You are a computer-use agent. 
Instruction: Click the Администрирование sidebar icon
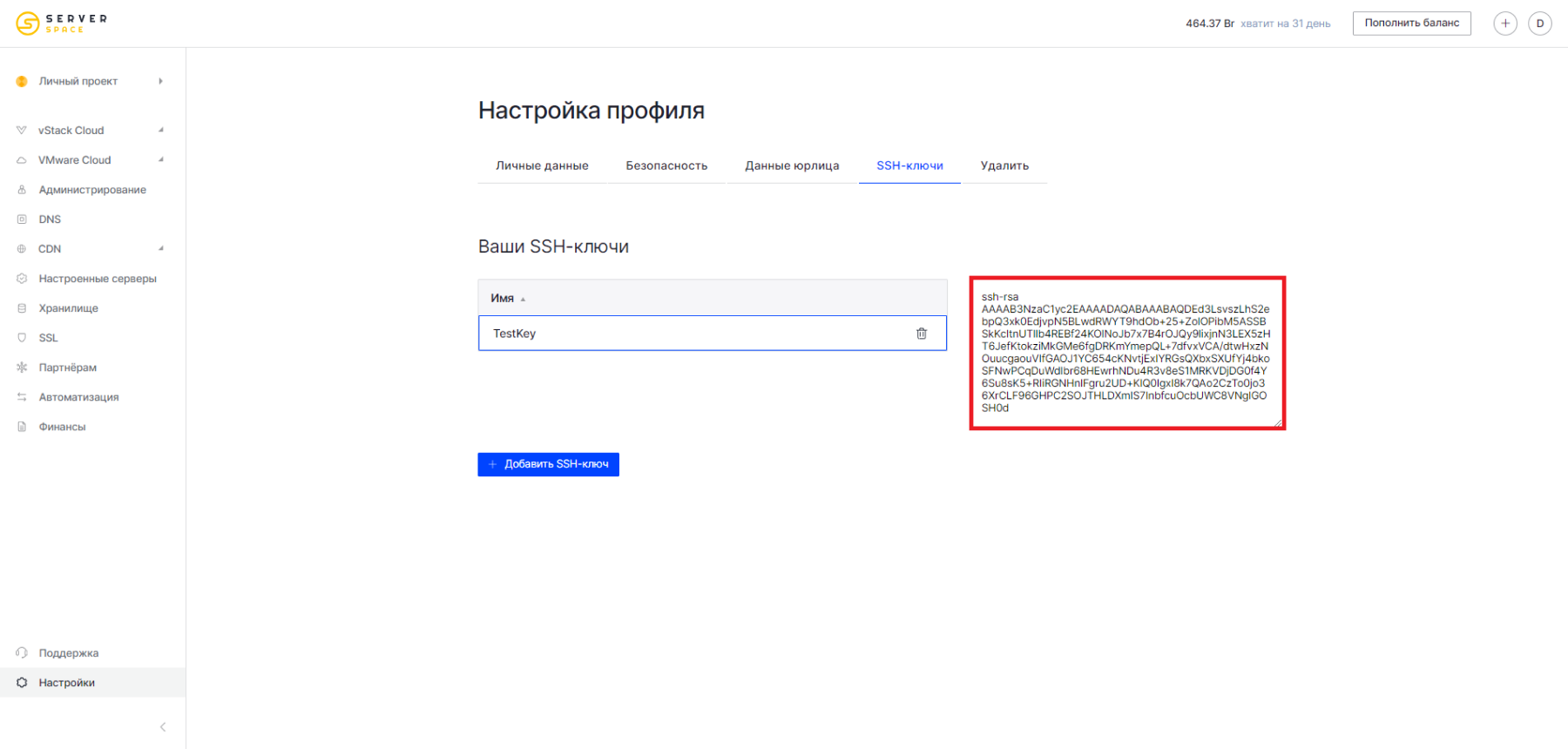pos(22,190)
